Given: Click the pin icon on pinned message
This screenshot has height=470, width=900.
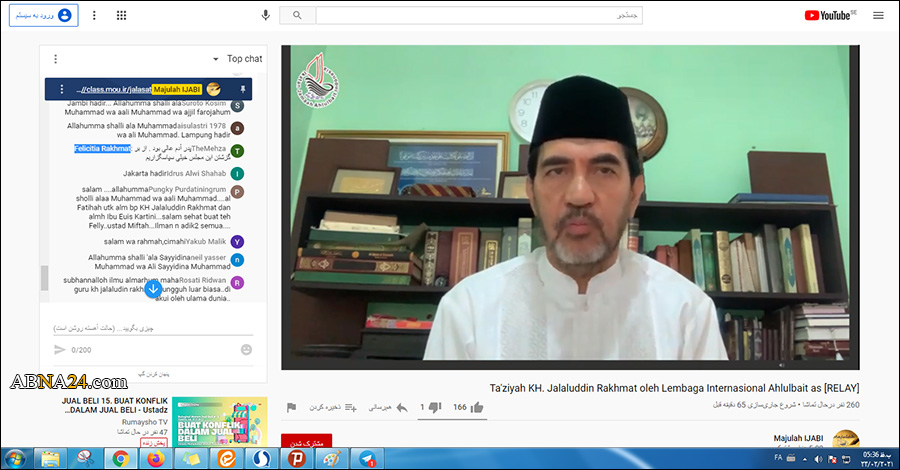Looking at the screenshot, I should pyautogui.click(x=242, y=89).
